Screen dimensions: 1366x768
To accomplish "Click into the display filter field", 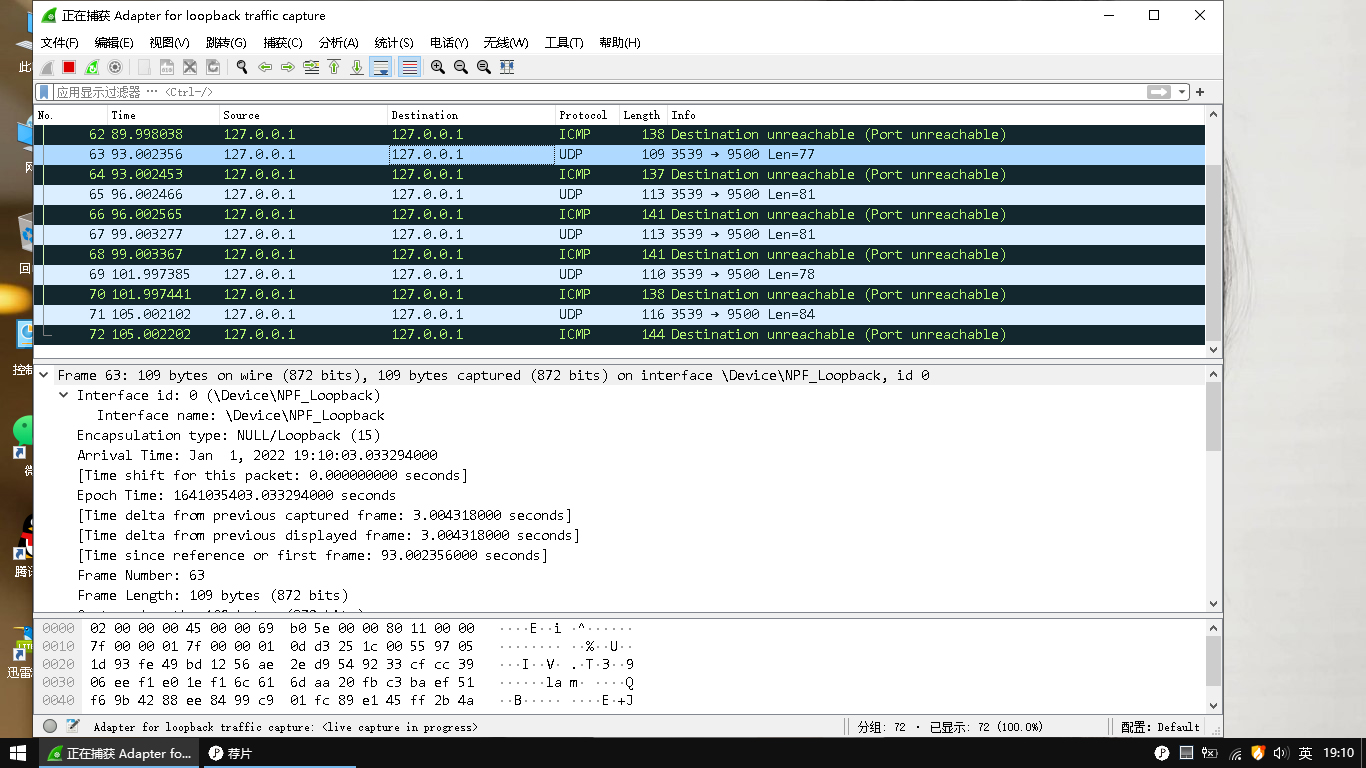I will [600, 92].
